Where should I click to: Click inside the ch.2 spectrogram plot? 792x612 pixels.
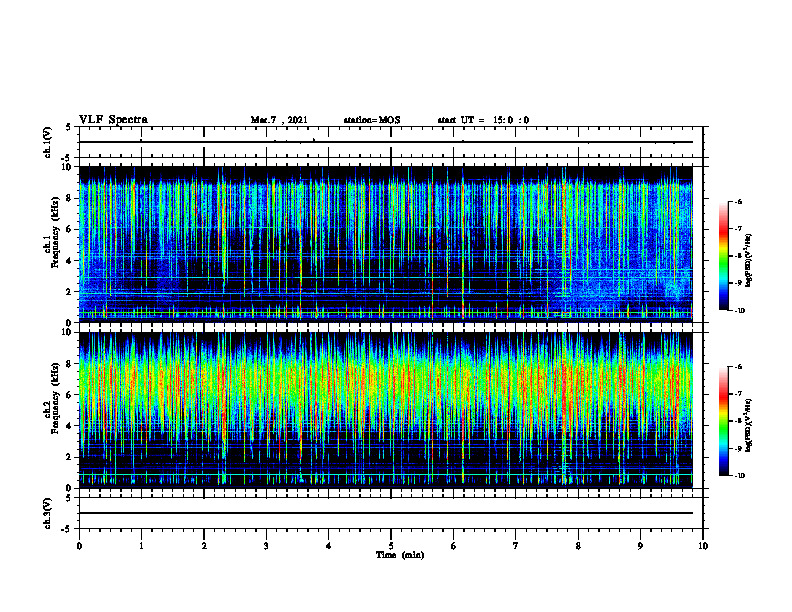[x=385, y=410]
